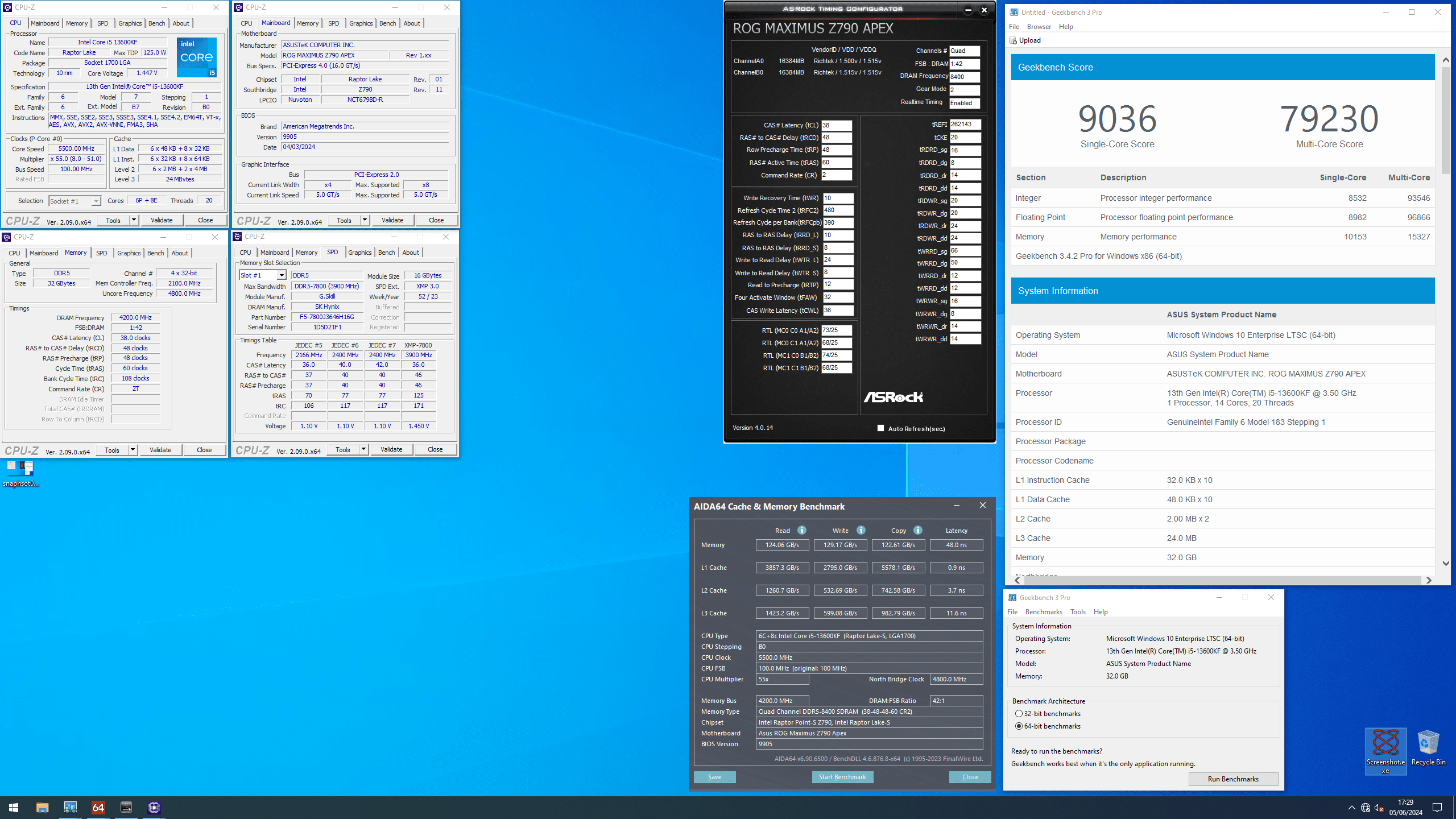Viewport: 1456px width, 819px height.
Task: Switch to the Bench tab in the CPU-Z window showing the CPU tab
Action: coord(156,23)
